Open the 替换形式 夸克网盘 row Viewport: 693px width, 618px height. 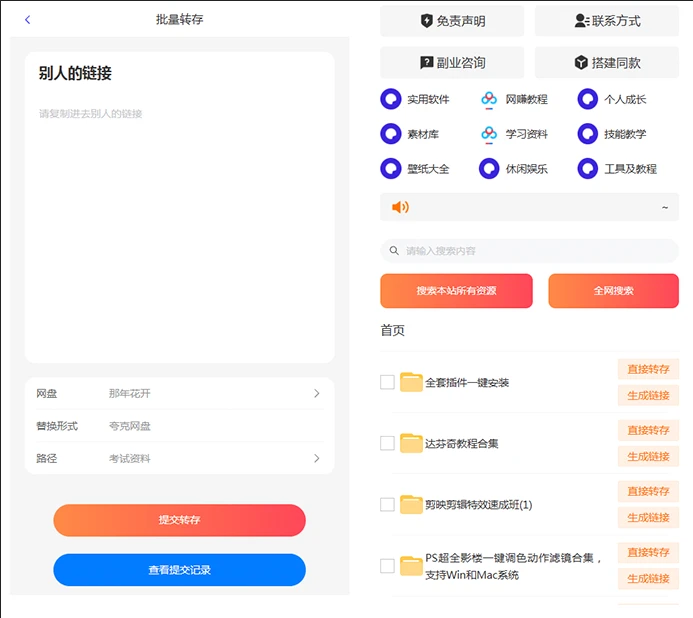180,426
